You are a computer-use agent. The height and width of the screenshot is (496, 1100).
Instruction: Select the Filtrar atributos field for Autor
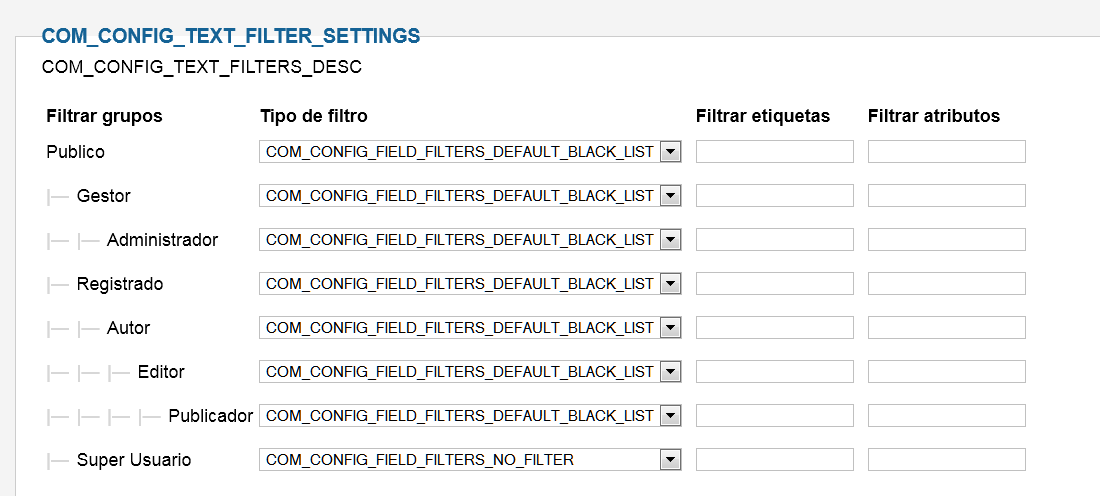[946, 328]
